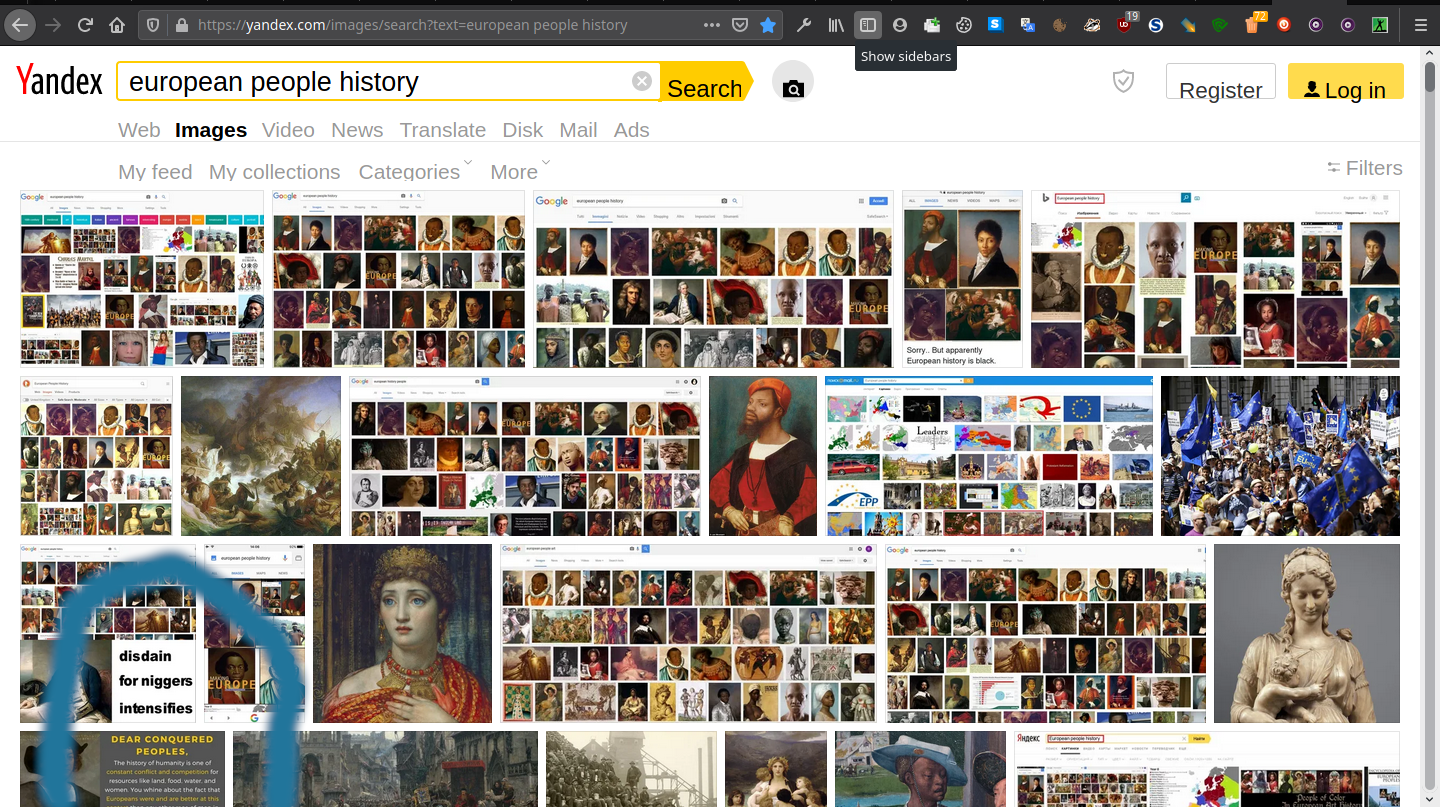This screenshot has width=1440, height=807.
Task: Open portrait of man in red cap
Action: point(763,456)
